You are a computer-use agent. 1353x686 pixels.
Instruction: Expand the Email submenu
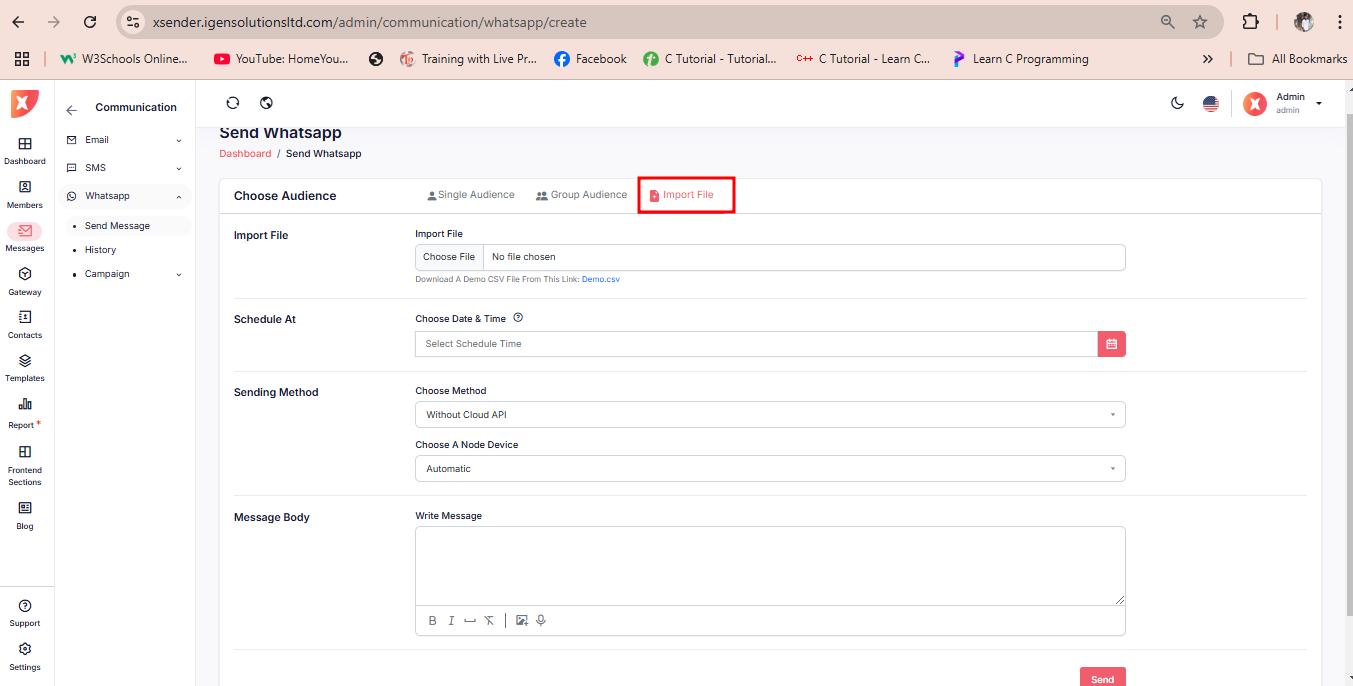(x=124, y=140)
